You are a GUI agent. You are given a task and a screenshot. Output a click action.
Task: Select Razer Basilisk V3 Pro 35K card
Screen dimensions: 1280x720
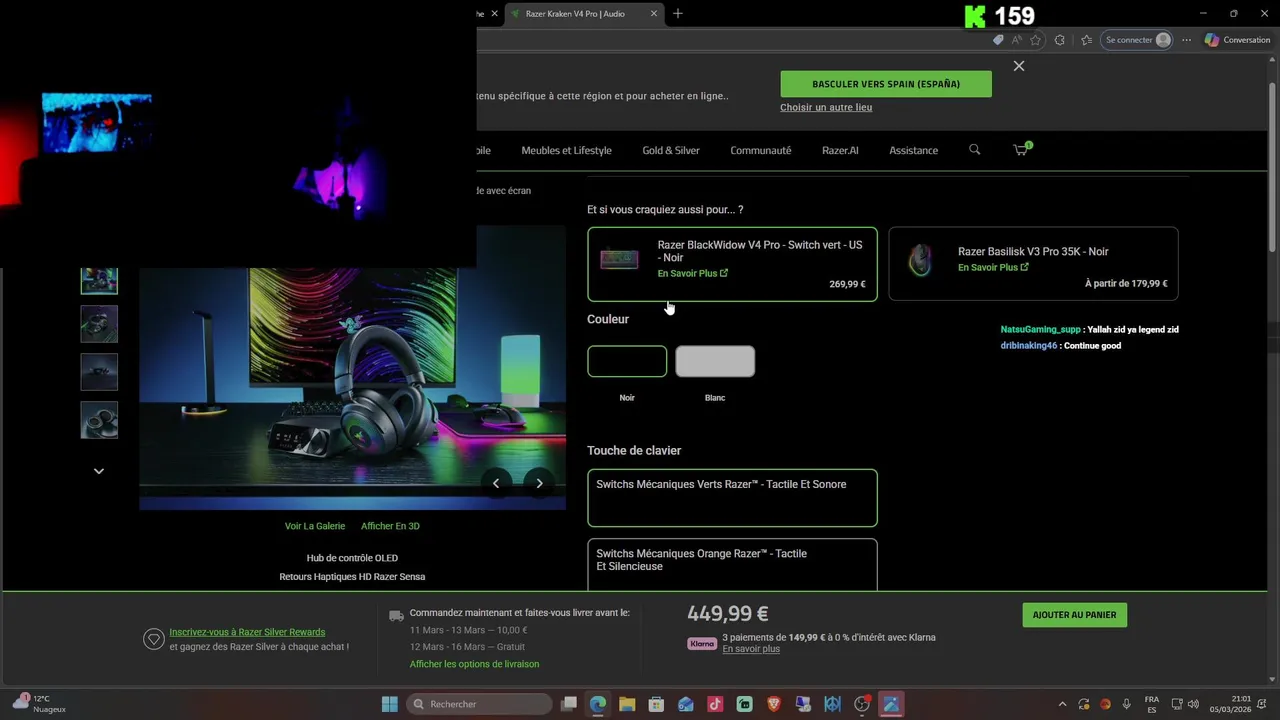(x=1033, y=264)
